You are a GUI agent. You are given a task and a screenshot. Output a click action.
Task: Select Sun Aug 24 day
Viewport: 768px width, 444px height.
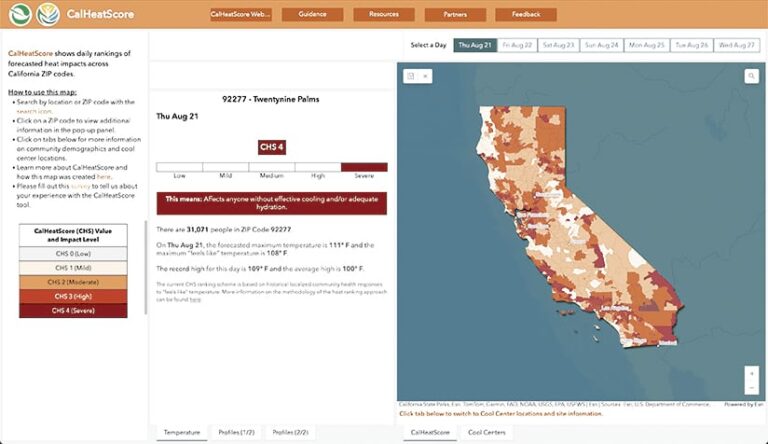click(x=601, y=45)
